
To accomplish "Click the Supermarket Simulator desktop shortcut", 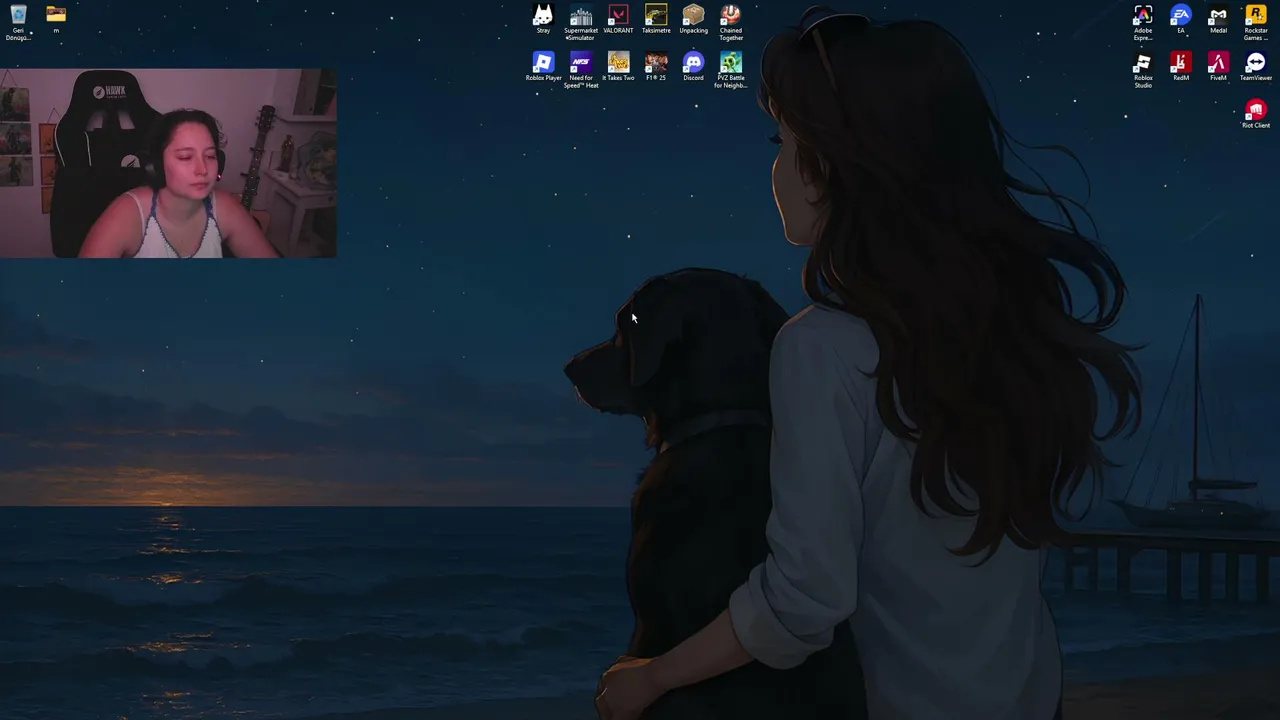I will point(581,22).
